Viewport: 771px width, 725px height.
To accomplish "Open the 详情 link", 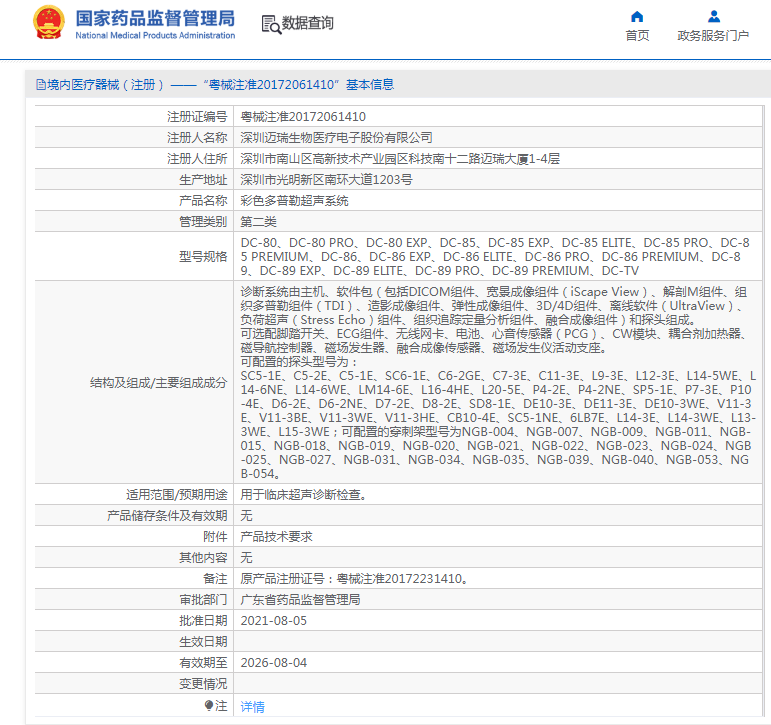I will [252, 707].
